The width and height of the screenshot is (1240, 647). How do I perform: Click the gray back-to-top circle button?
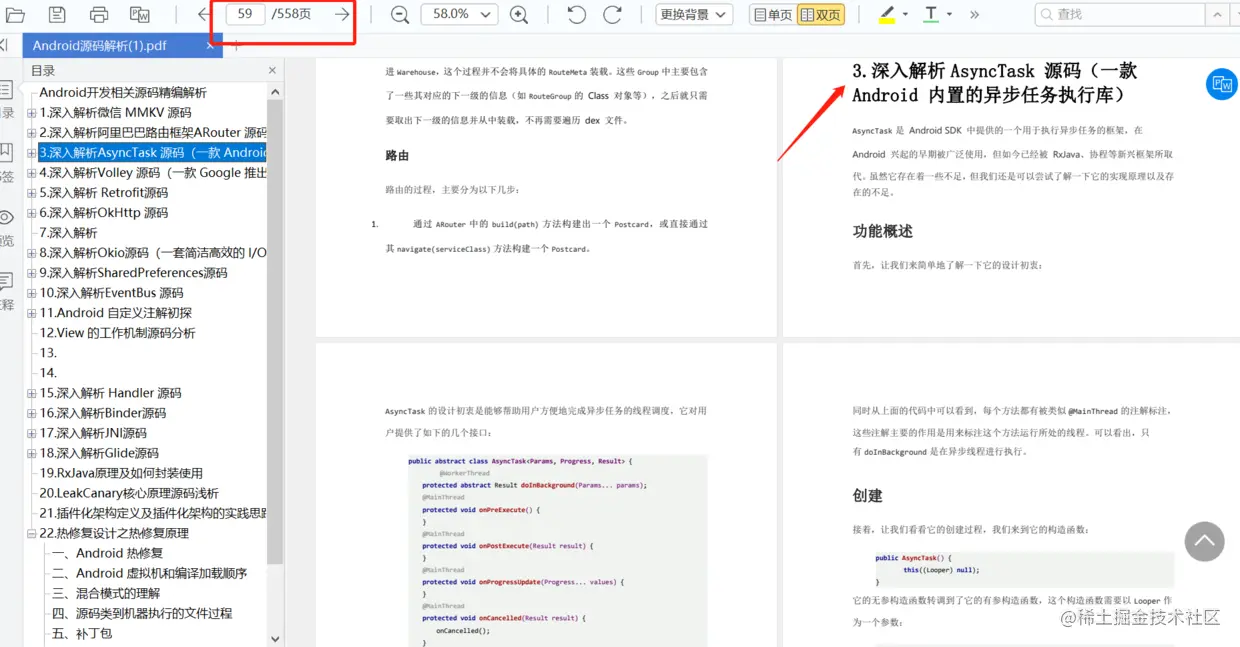click(x=1205, y=541)
